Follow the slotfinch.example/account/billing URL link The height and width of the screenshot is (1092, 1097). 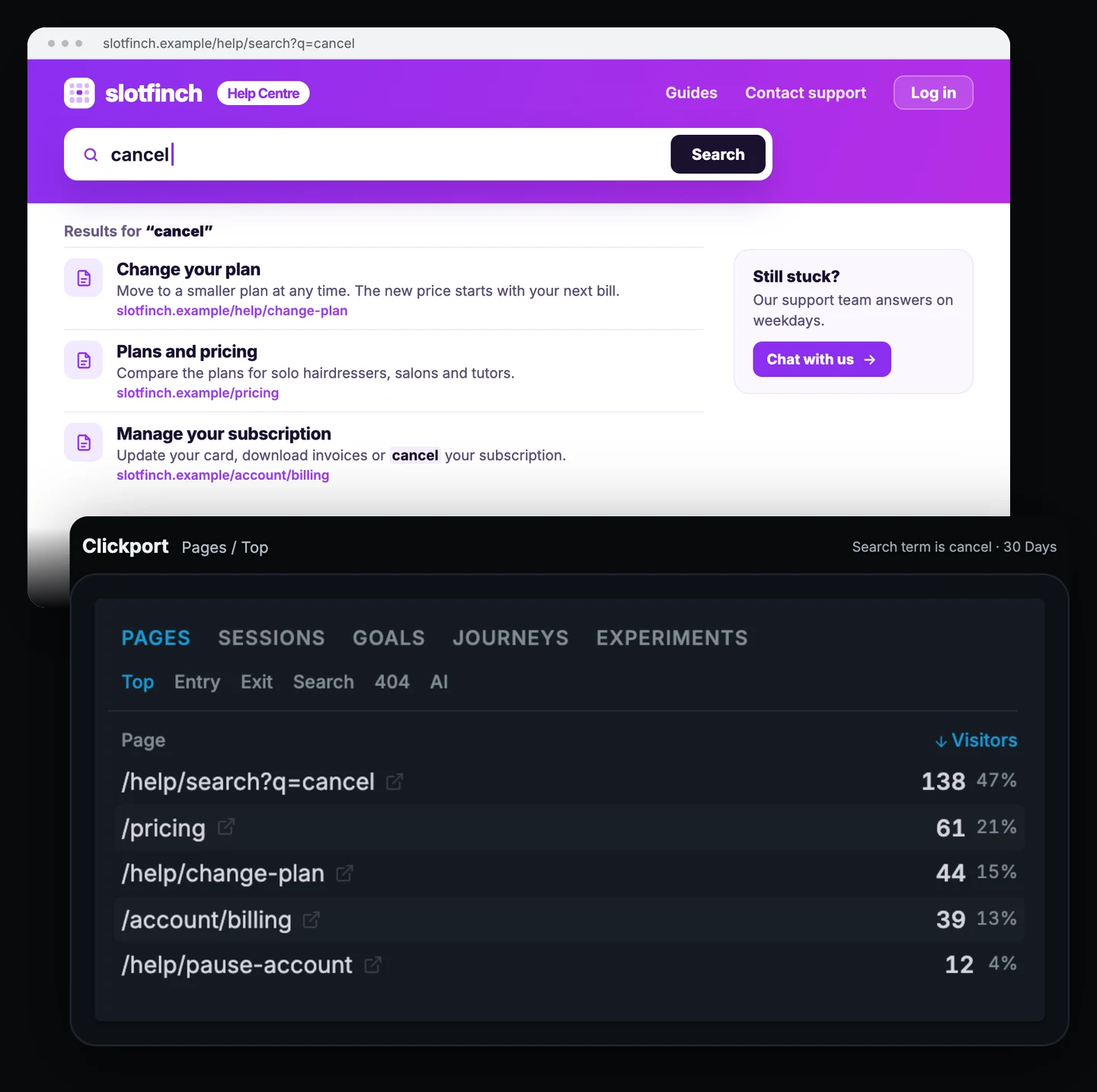223,475
